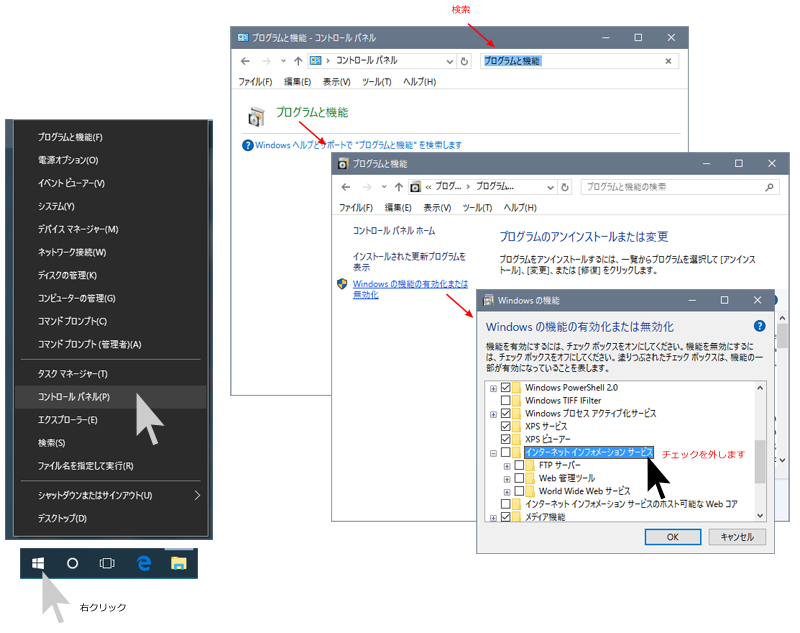
Task: Open ツール(T) menu in Programs window
Action: 477,208
